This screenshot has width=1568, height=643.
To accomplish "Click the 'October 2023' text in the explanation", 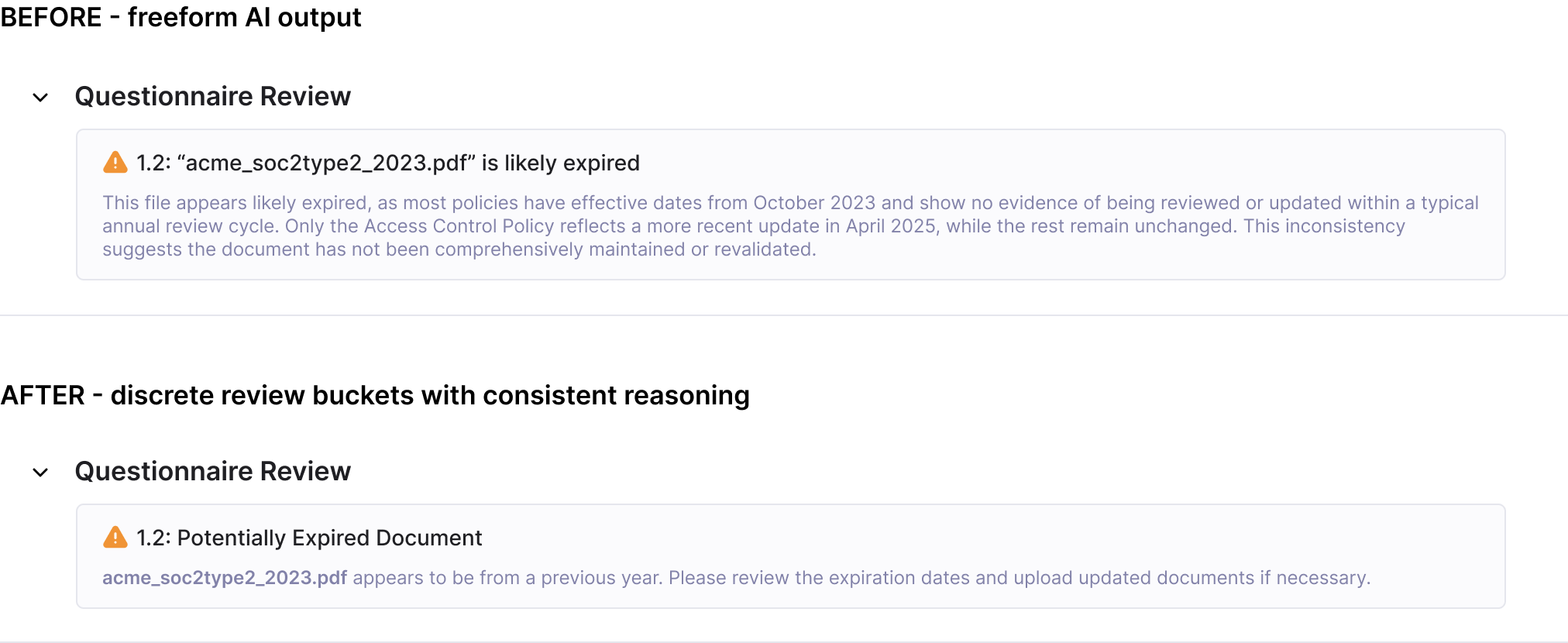I will pos(814,203).
